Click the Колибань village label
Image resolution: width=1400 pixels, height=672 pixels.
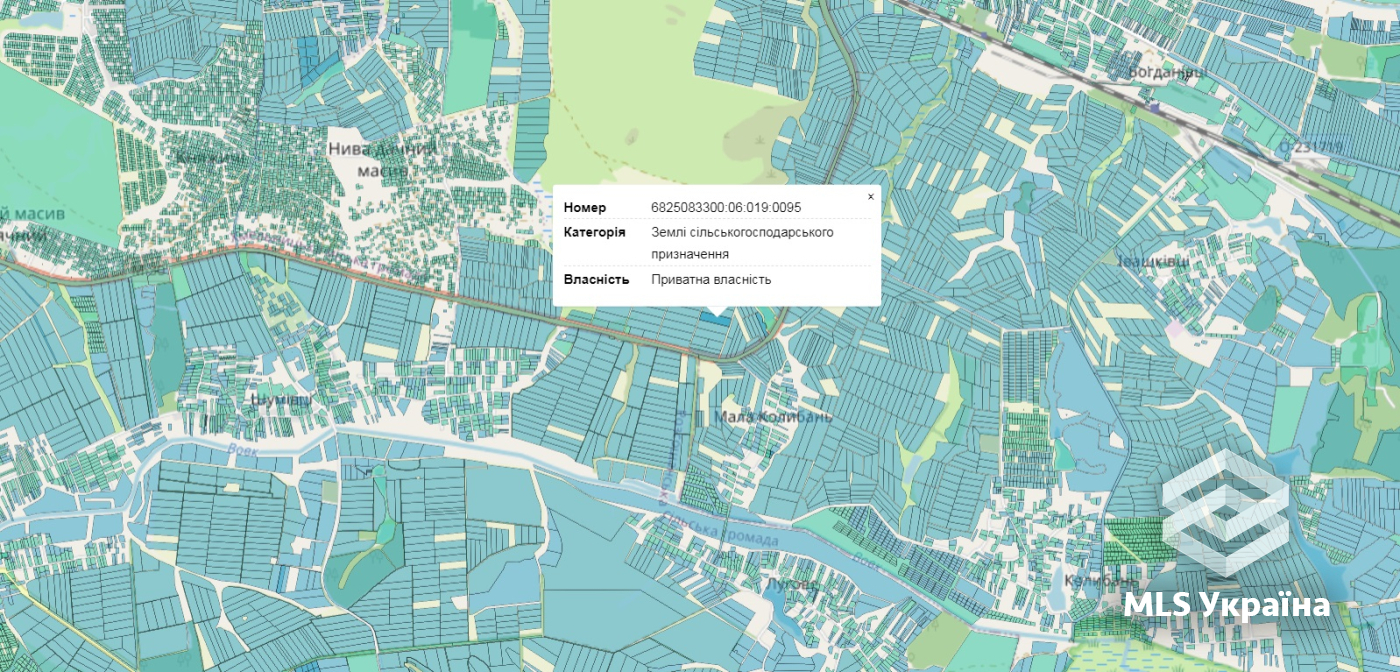tap(1102, 580)
